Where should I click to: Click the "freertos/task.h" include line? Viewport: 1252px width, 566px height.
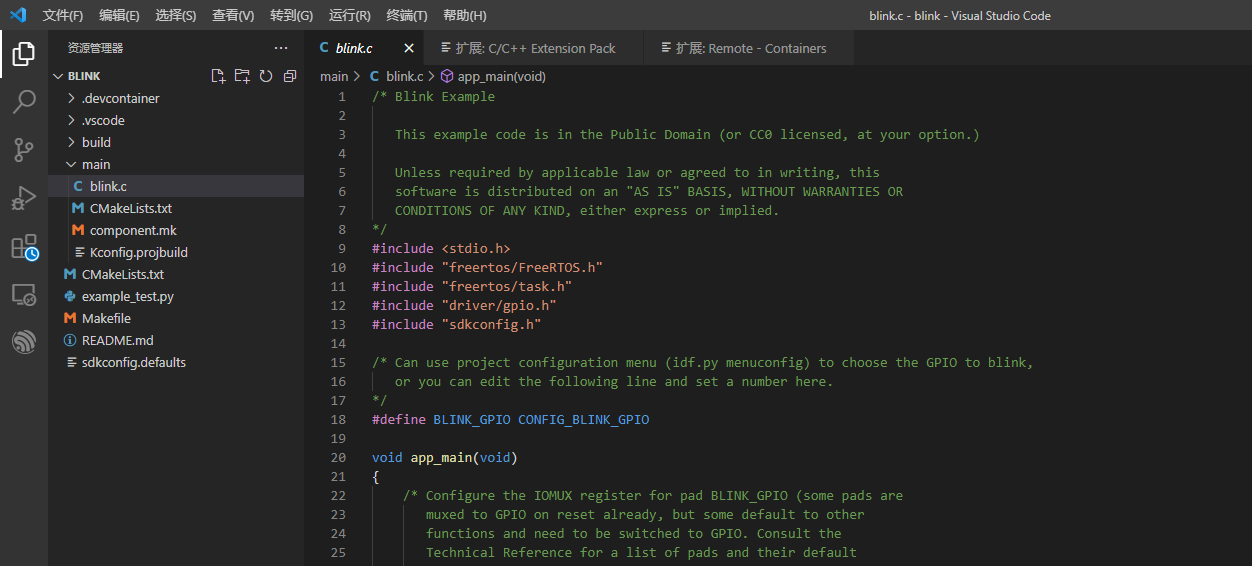tap(472, 286)
